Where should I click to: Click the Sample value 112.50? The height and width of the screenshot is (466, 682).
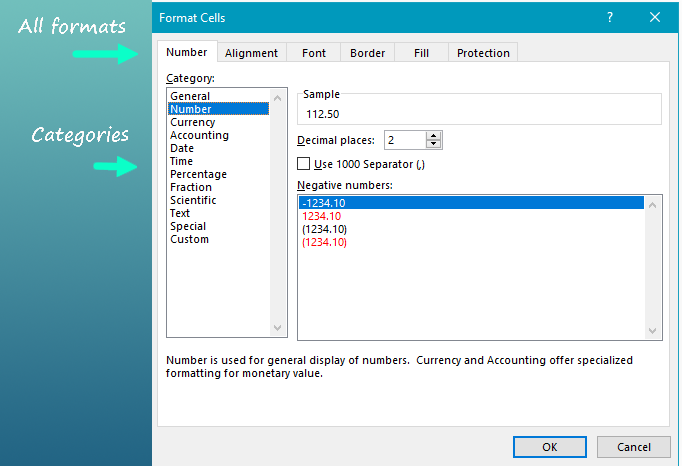click(x=322, y=114)
